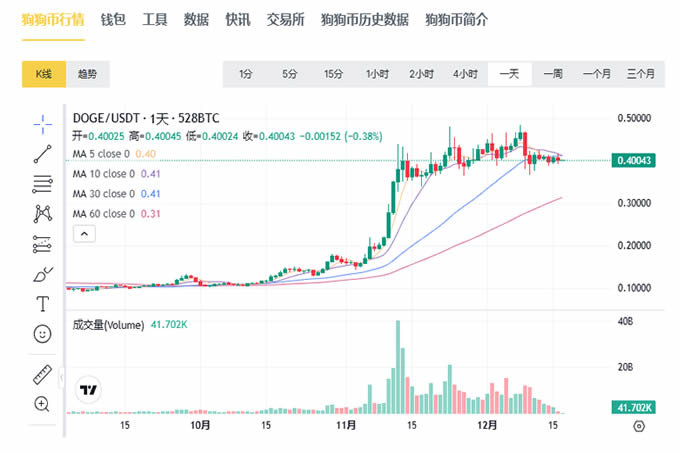Select the crosshair cursor tool
Image resolution: width=680 pixels, height=453 pixels.
(x=42, y=122)
